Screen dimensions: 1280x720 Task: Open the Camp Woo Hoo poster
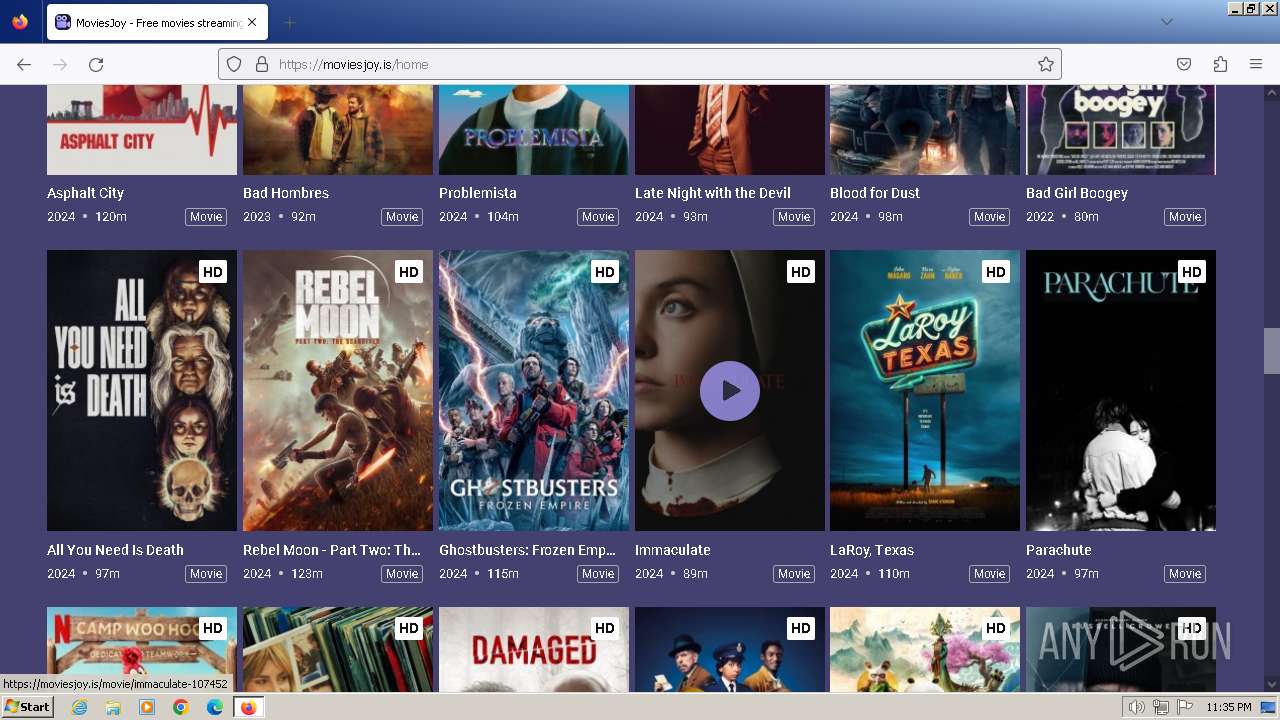click(142, 649)
